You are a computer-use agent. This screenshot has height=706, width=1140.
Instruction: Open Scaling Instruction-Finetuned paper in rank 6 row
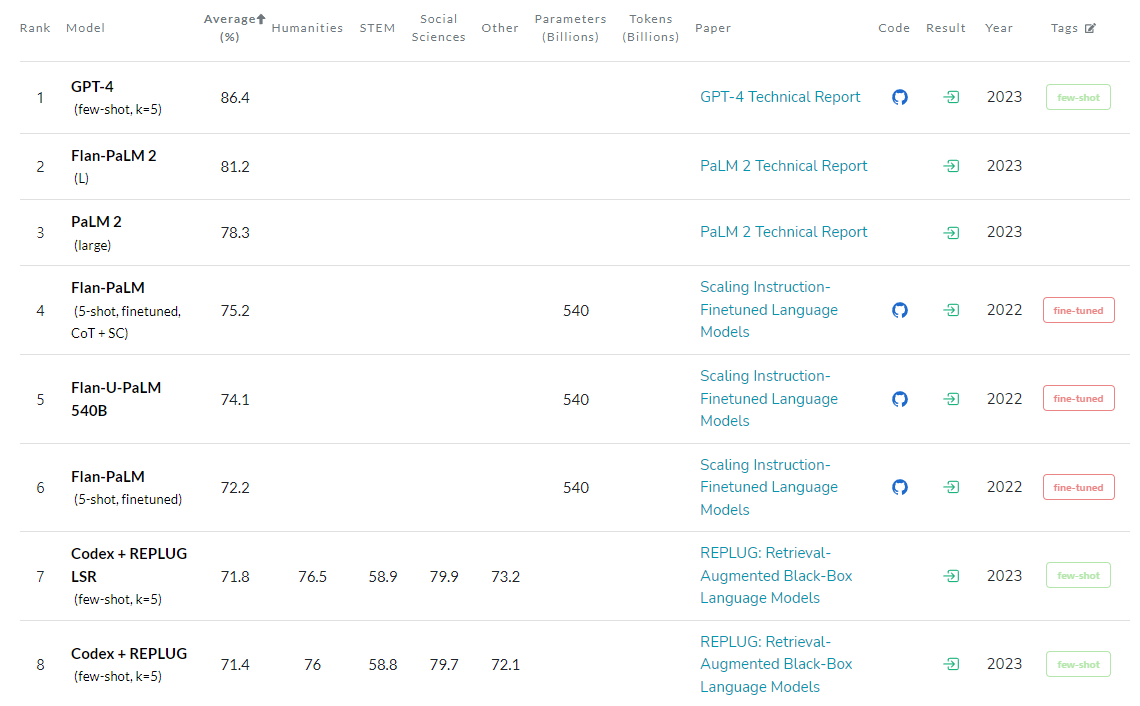pos(768,487)
